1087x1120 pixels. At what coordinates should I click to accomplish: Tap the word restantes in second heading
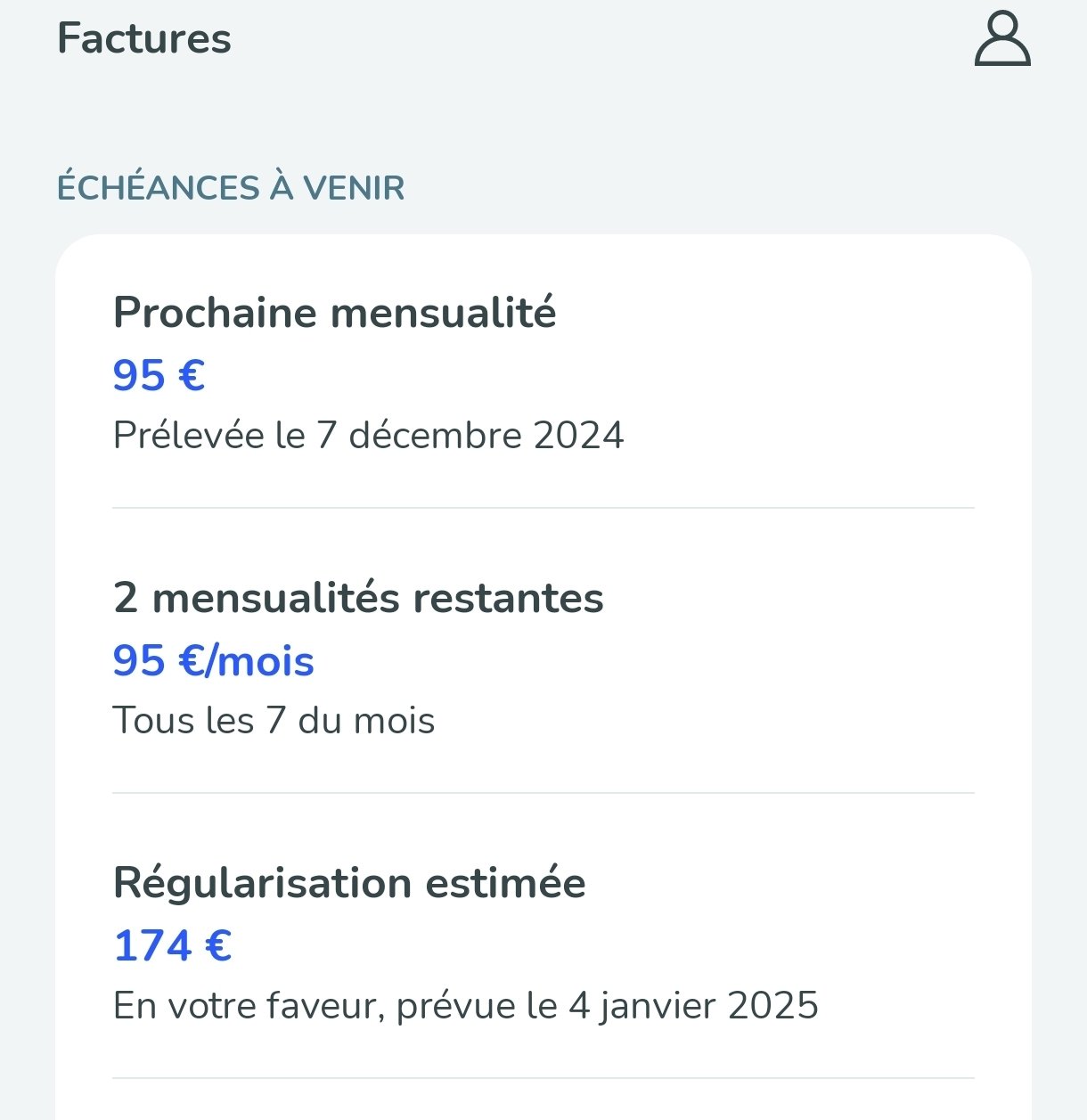click(509, 598)
